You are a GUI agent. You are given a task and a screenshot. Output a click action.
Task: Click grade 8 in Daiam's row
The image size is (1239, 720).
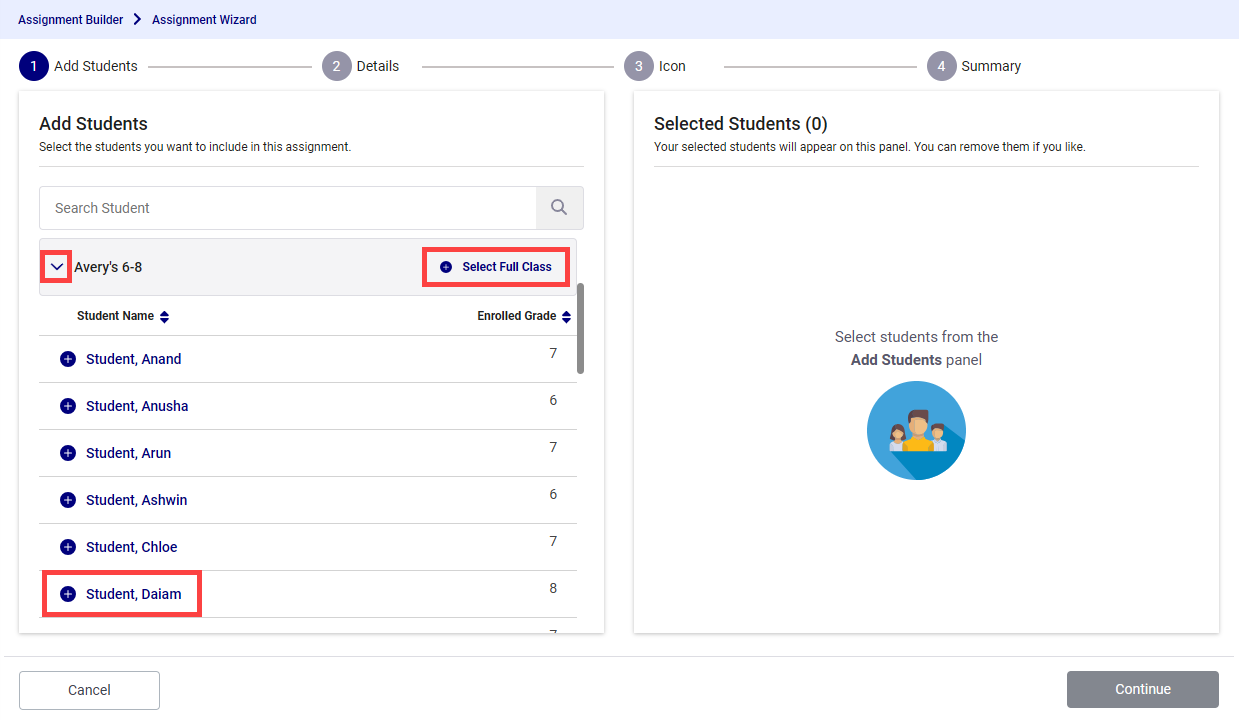553,588
